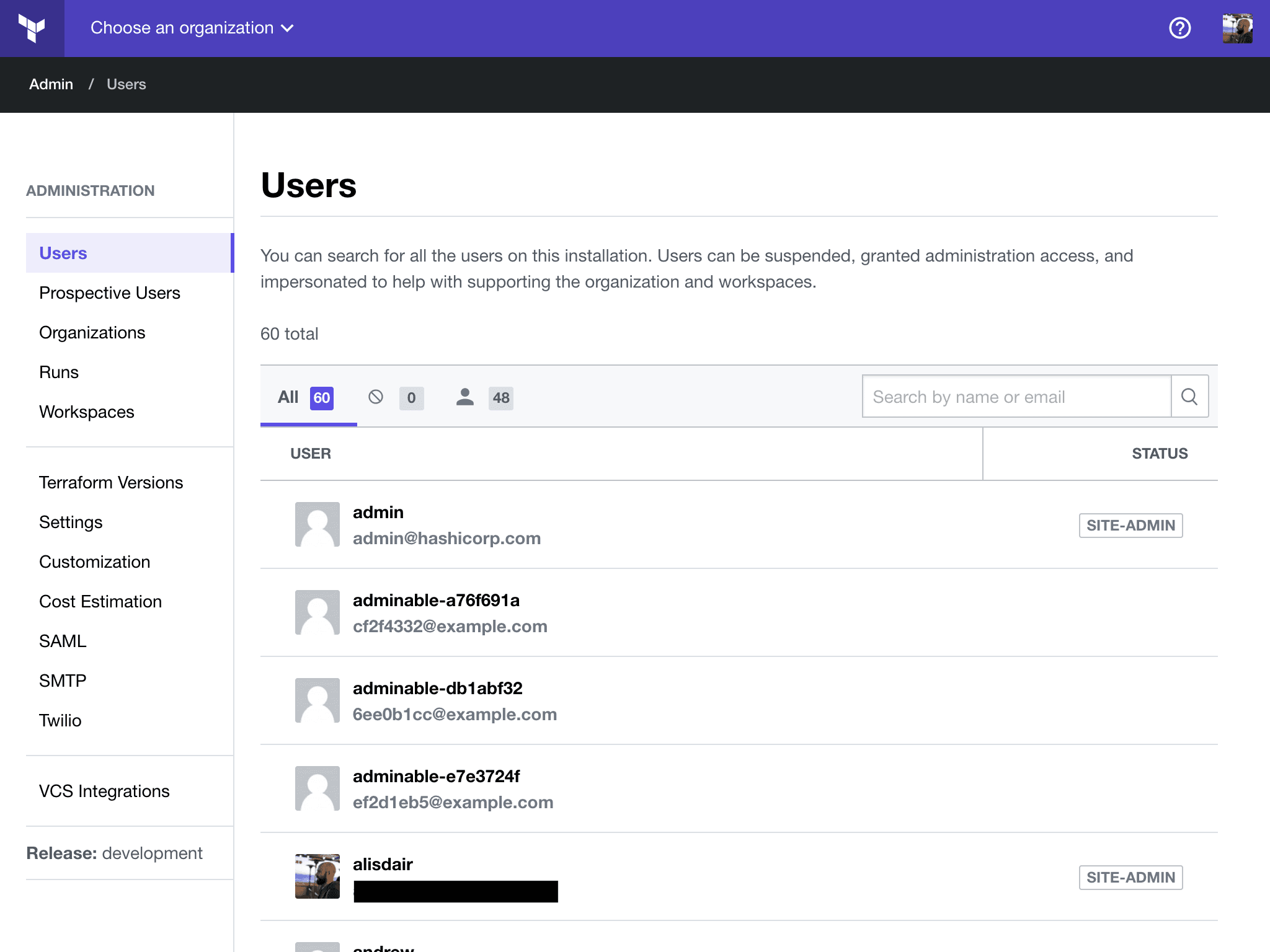The image size is (1270, 952).
Task: Expand the VCS Integrations menu item
Action: (104, 790)
